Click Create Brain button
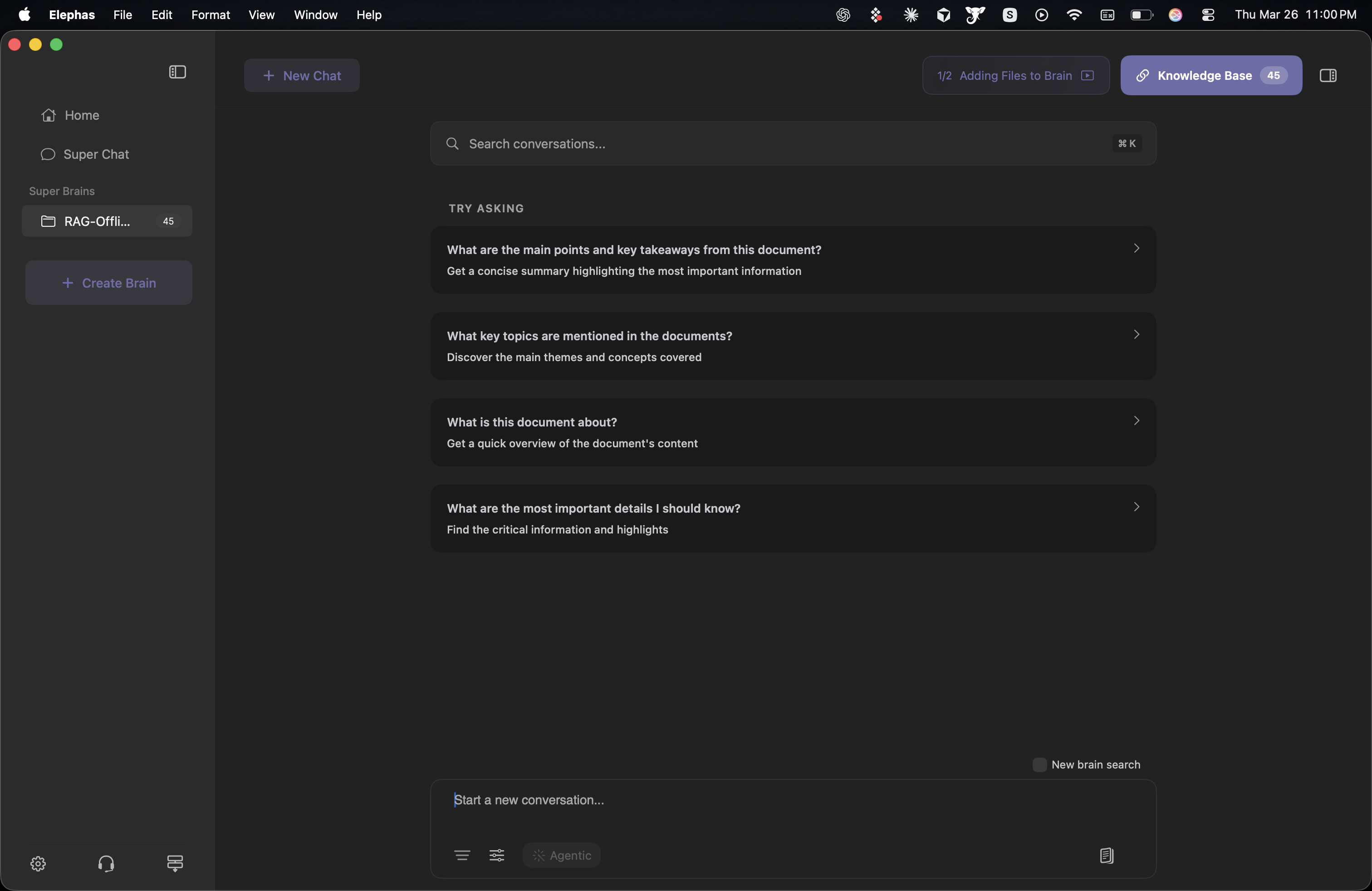Image resolution: width=1372 pixels, height=891 pixels. coord(108,283)
